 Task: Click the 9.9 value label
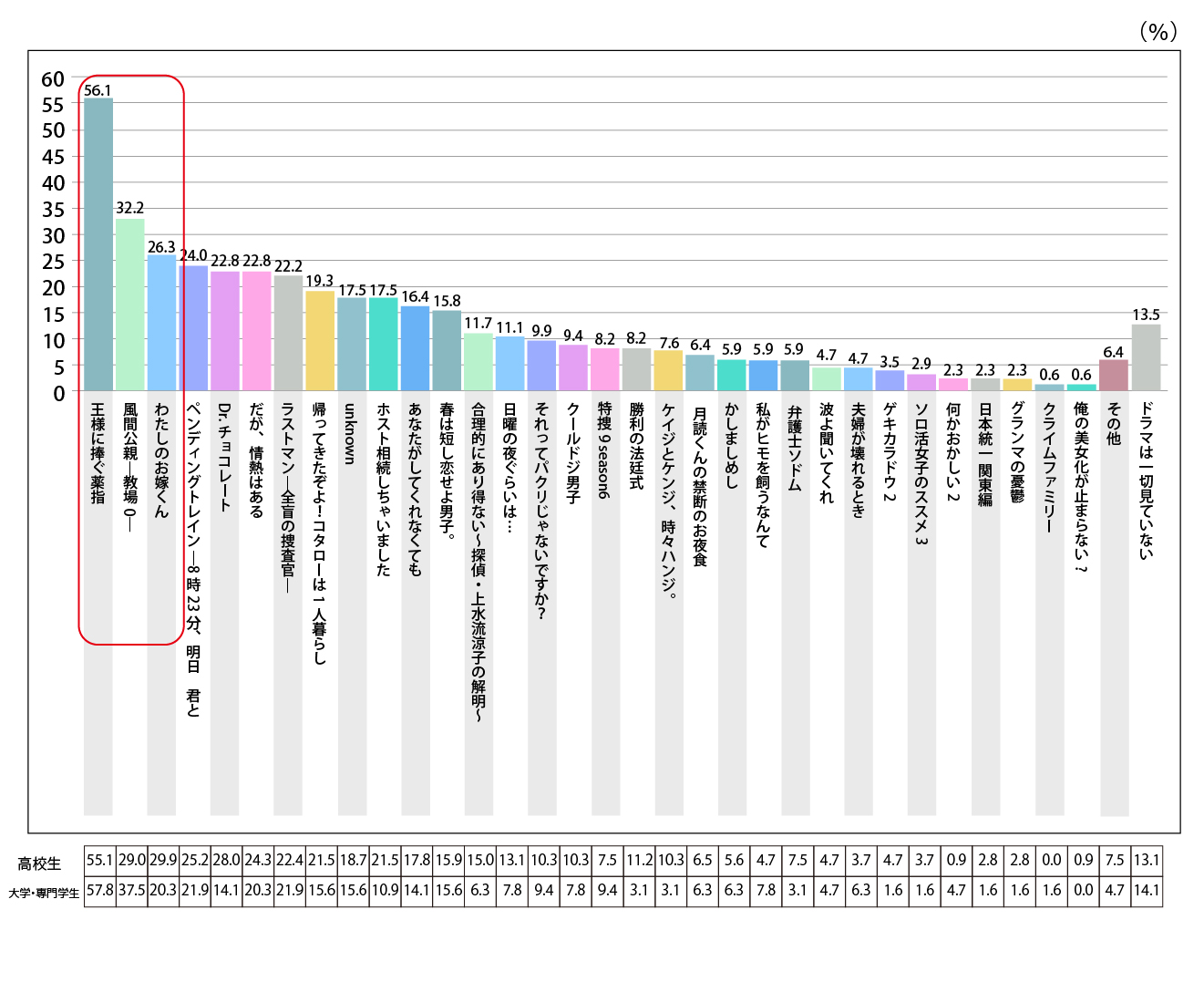point(542,331)
